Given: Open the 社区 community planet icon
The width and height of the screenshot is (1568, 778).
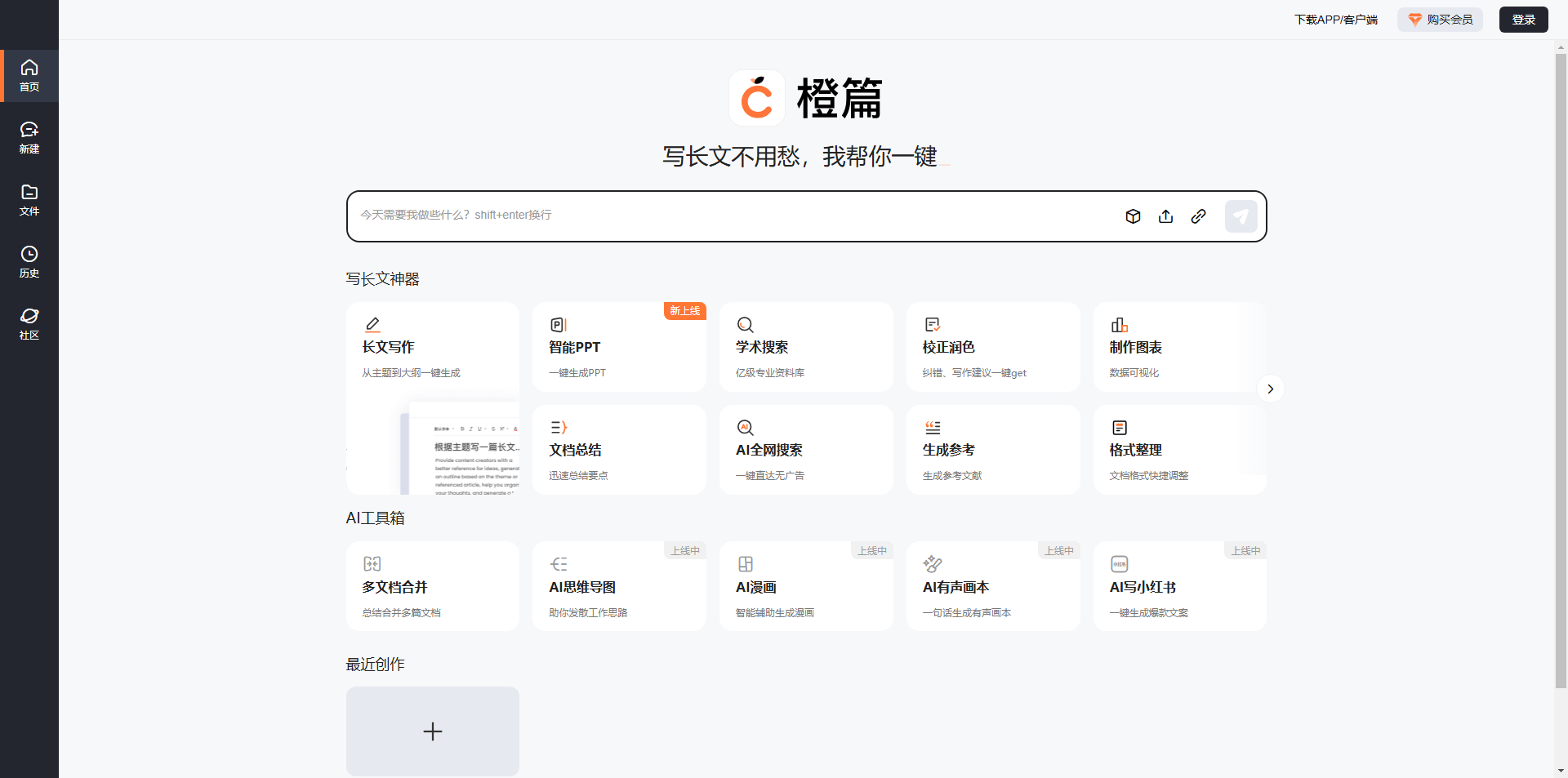Looking at the screenshot, I should tap(29, 316).
